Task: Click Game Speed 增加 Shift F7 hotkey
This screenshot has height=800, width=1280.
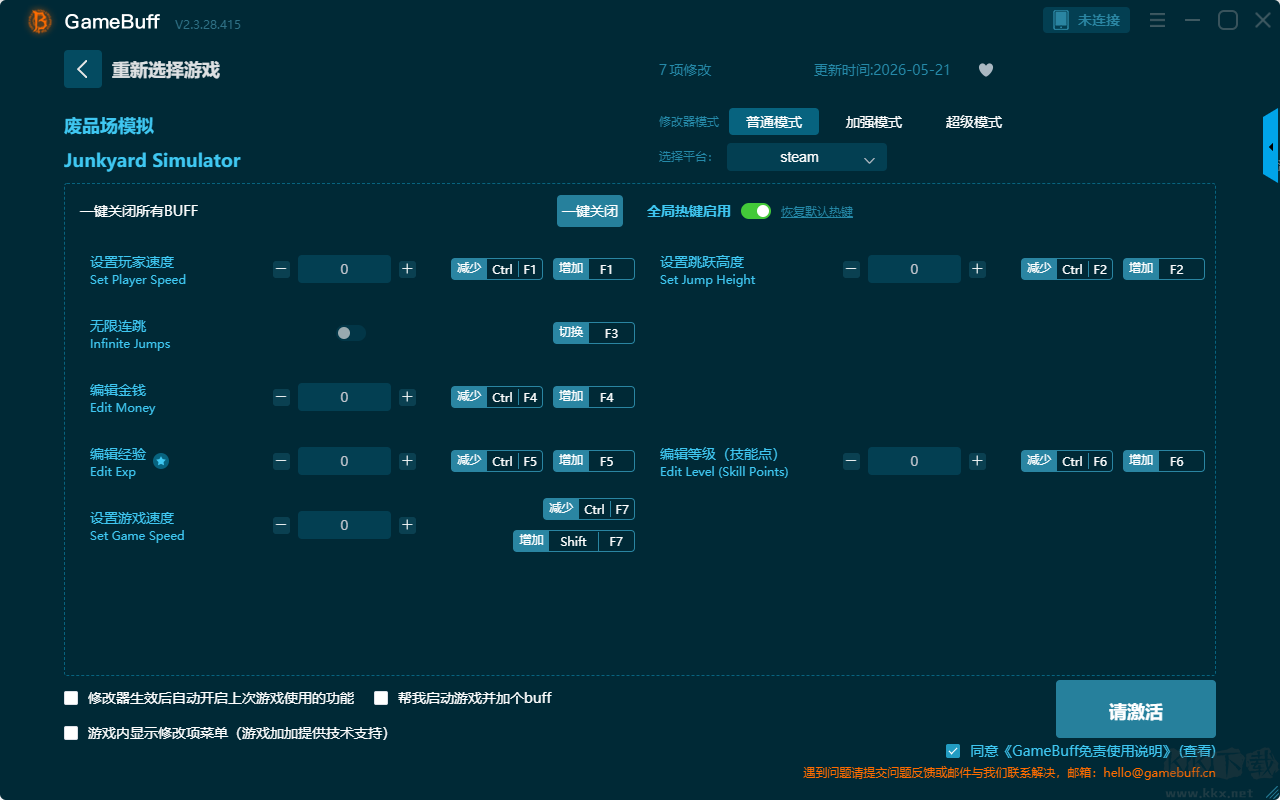Action: point(574,541)
